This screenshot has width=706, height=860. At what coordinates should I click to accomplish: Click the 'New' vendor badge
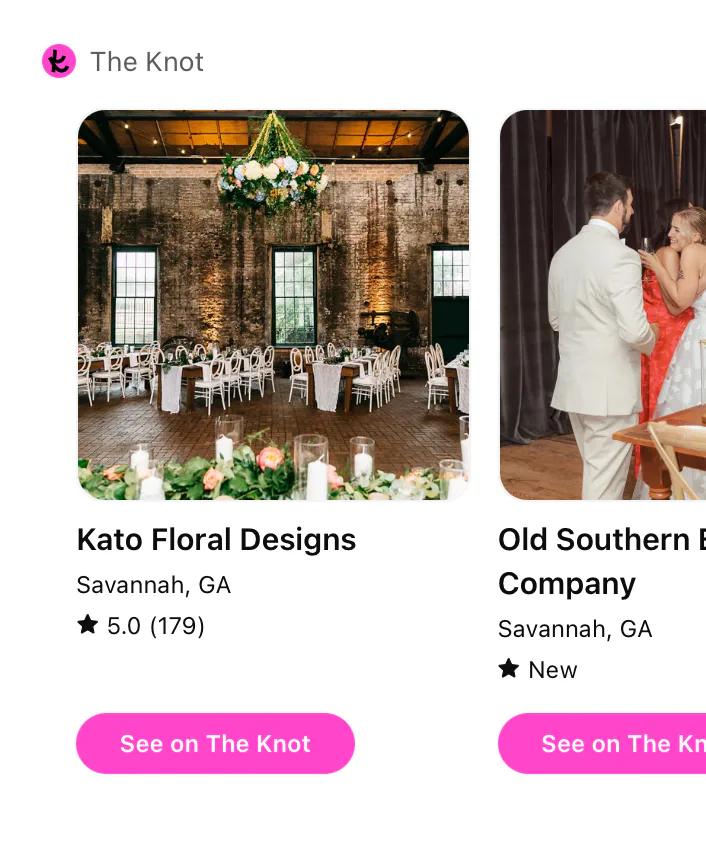[x=552, y=669]
